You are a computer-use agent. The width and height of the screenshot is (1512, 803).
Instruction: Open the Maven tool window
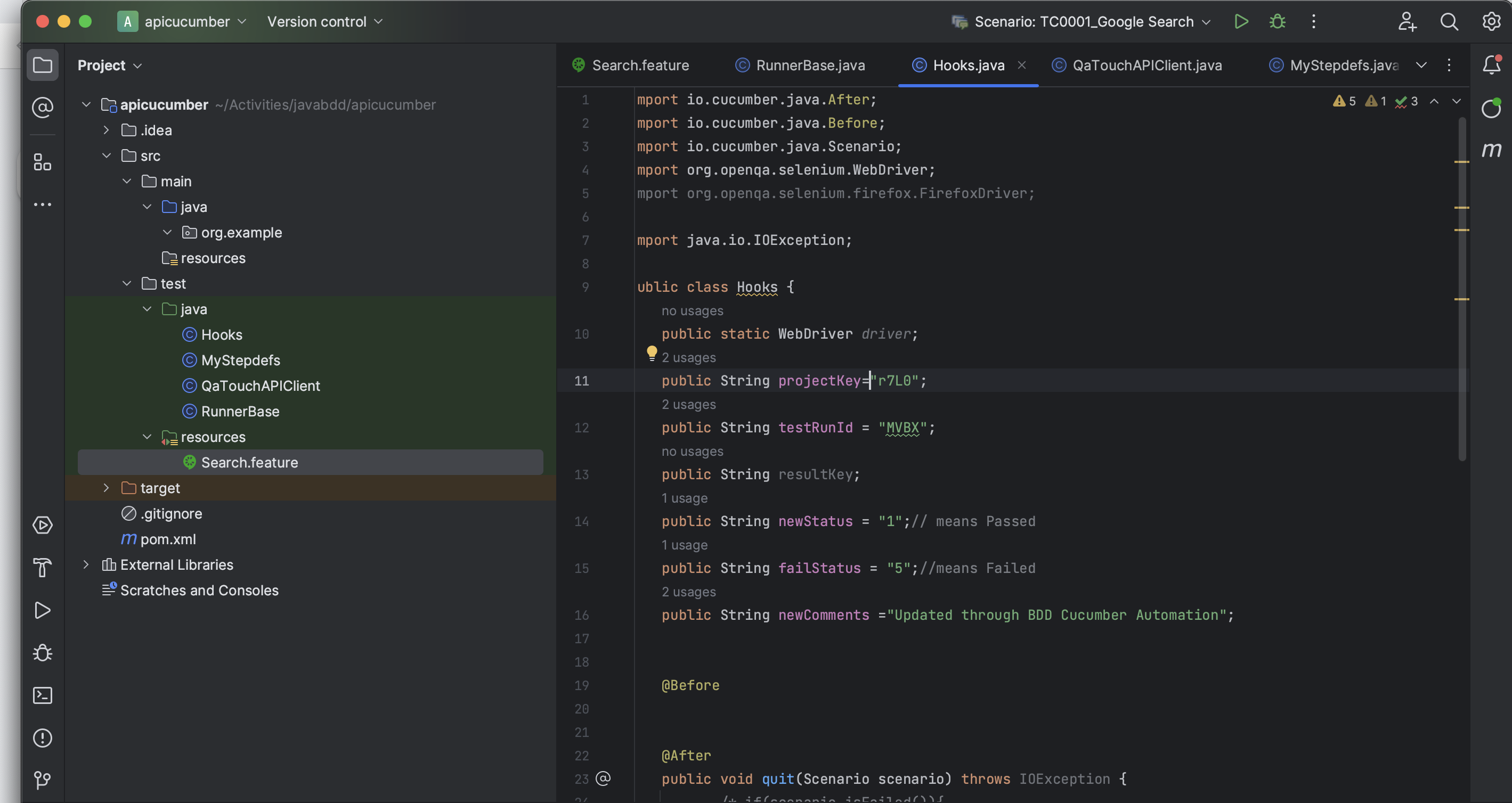pyautogui.click(x=1491, y=150)
